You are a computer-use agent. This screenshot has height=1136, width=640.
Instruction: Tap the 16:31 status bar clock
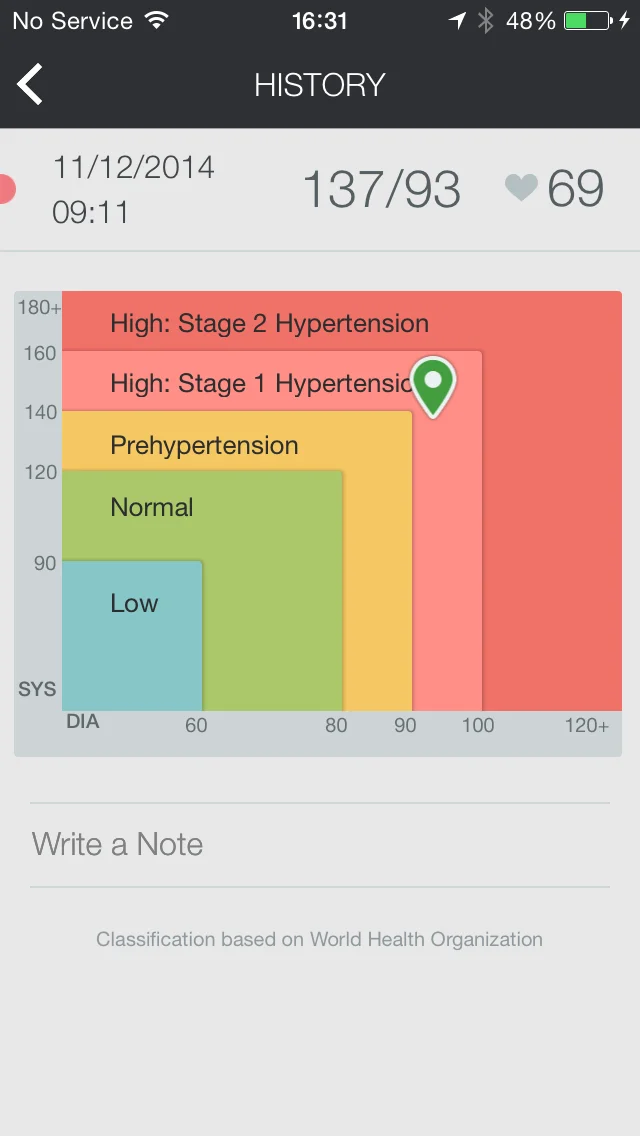coord(319,21)
